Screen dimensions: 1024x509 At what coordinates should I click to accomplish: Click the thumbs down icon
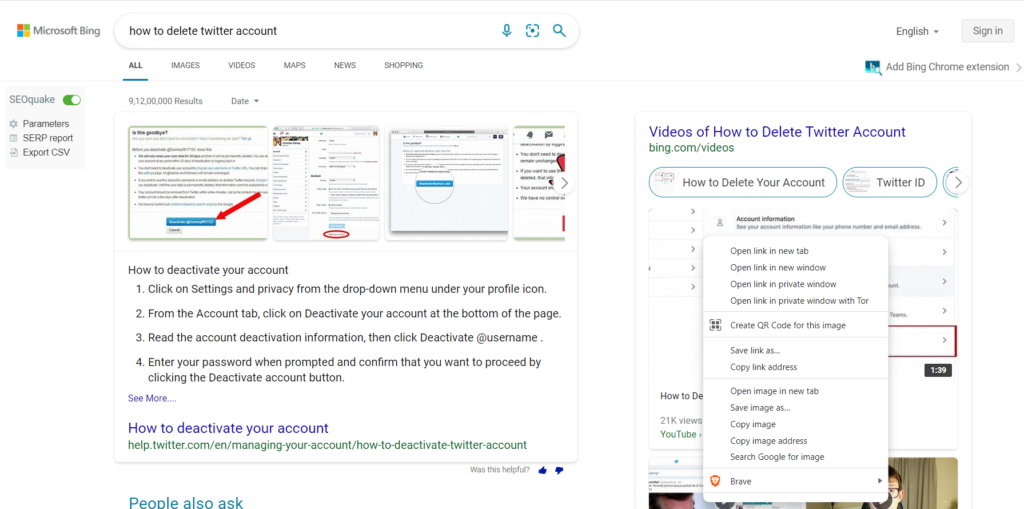(x=558, y=470)
